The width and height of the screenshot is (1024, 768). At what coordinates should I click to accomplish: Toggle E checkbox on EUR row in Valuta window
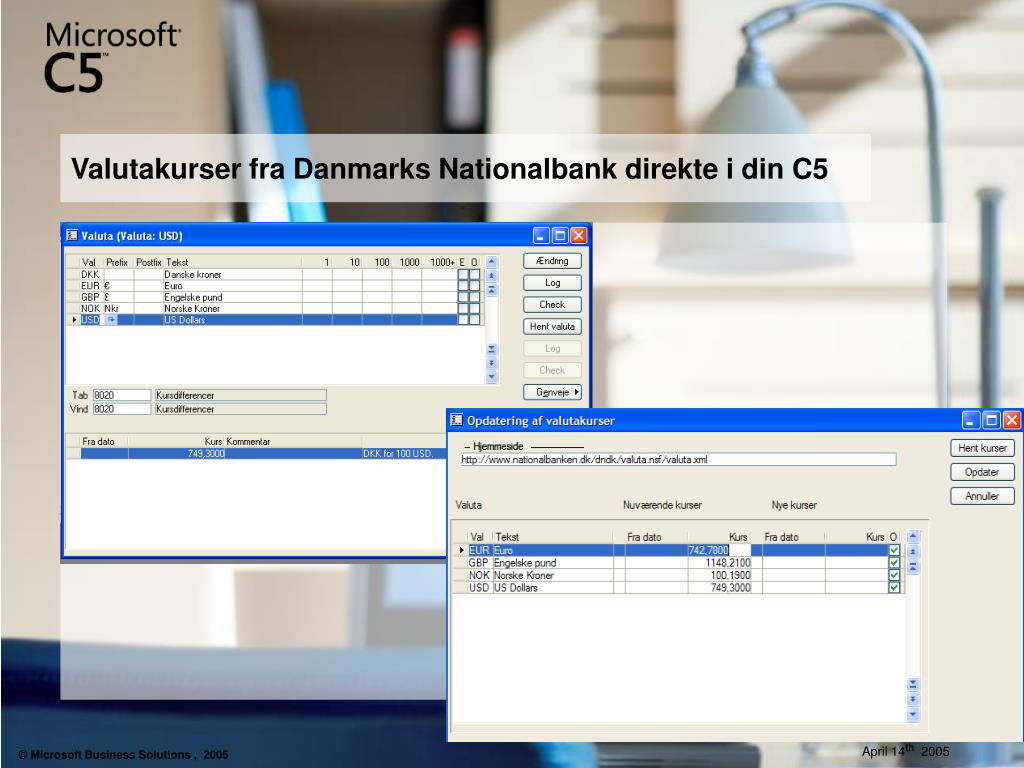click(463, 286)
